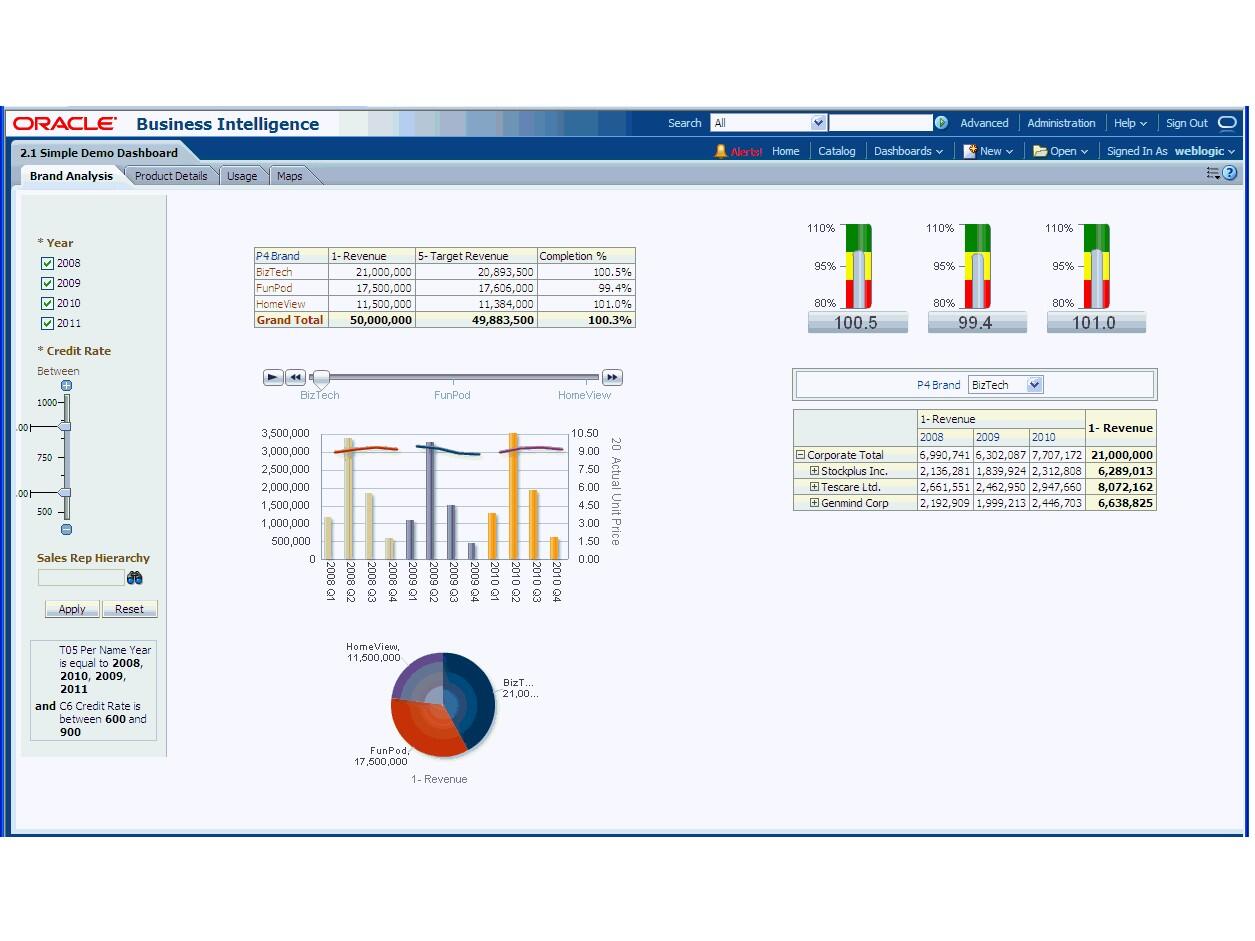Click the search go arrow icon
This screenshot has width=1255, height=941.
point(941,123)
